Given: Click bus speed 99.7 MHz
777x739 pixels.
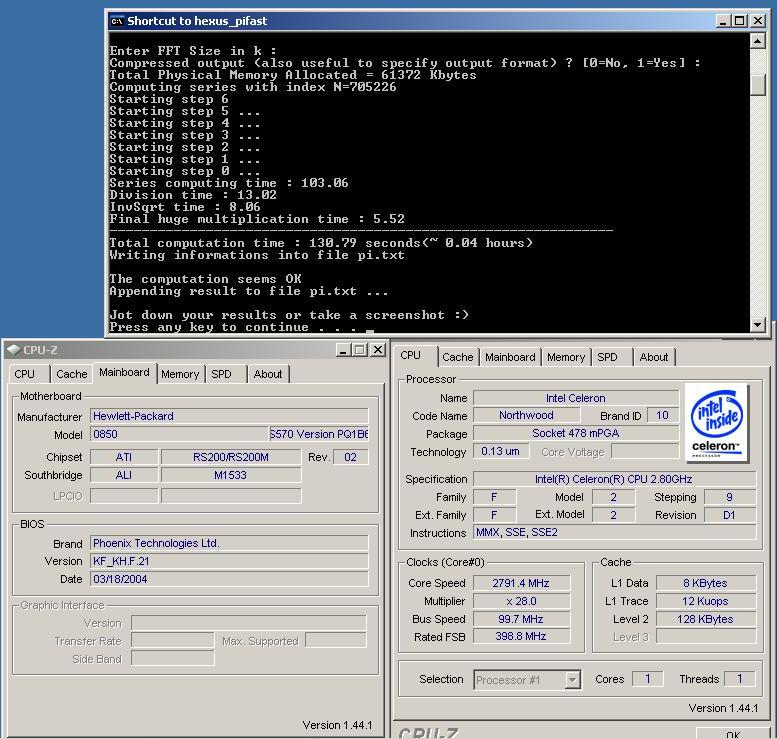Looking at the screenshot, I should 521,619.
